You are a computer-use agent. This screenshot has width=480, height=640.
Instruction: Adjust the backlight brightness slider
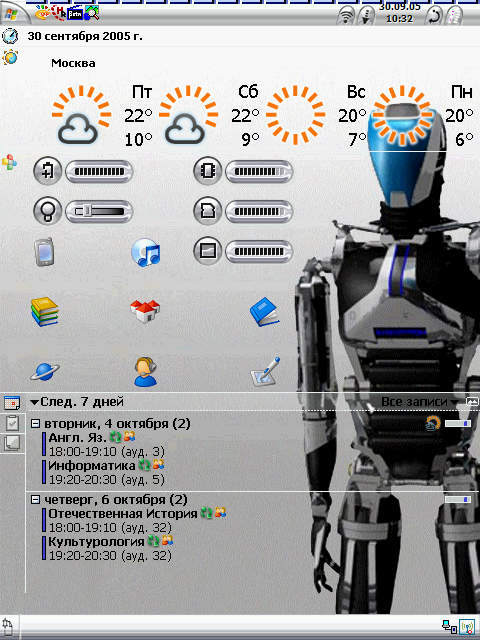(x=99, y=211)
